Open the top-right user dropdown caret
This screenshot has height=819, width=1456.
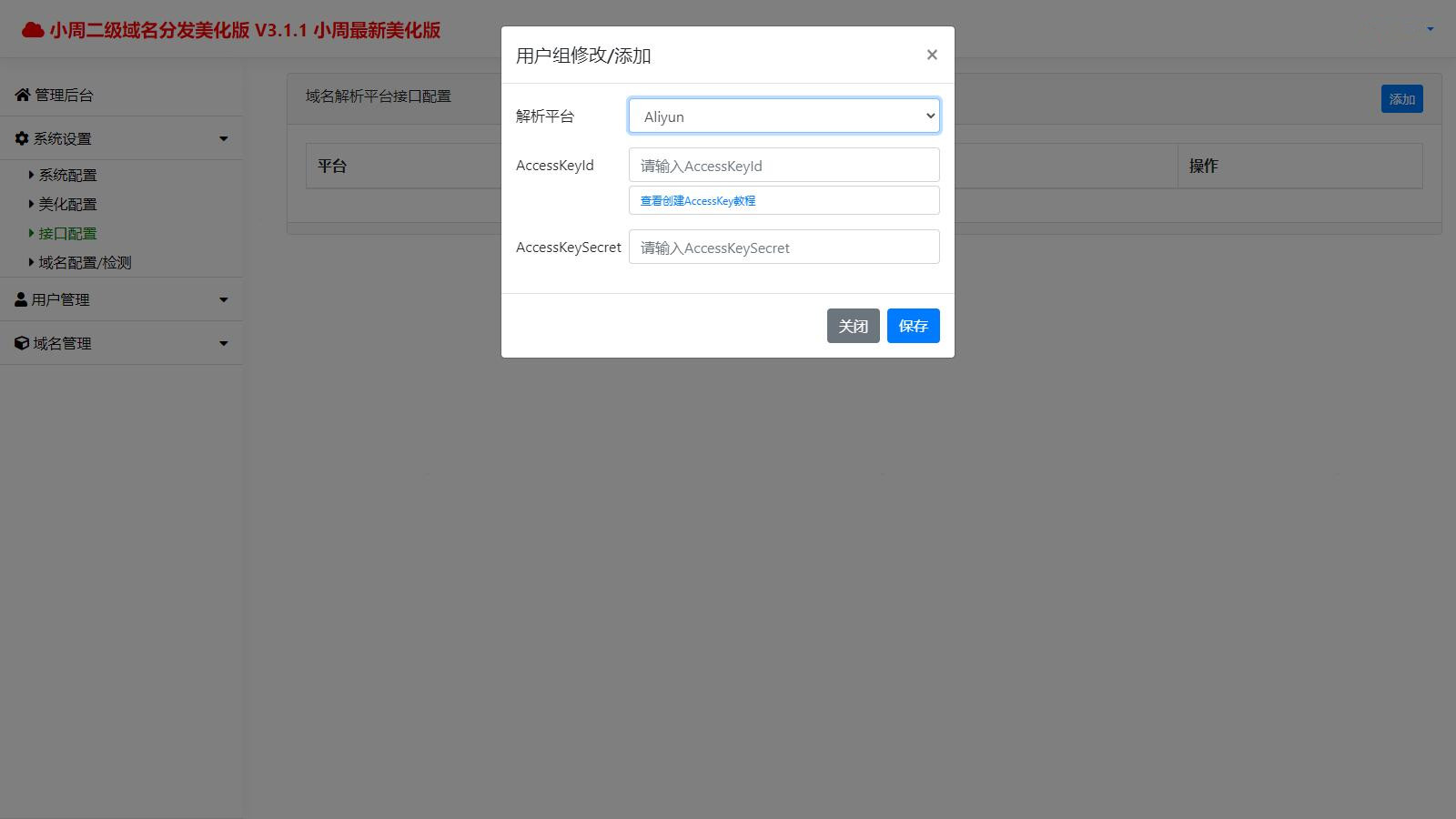point(1431,29)
